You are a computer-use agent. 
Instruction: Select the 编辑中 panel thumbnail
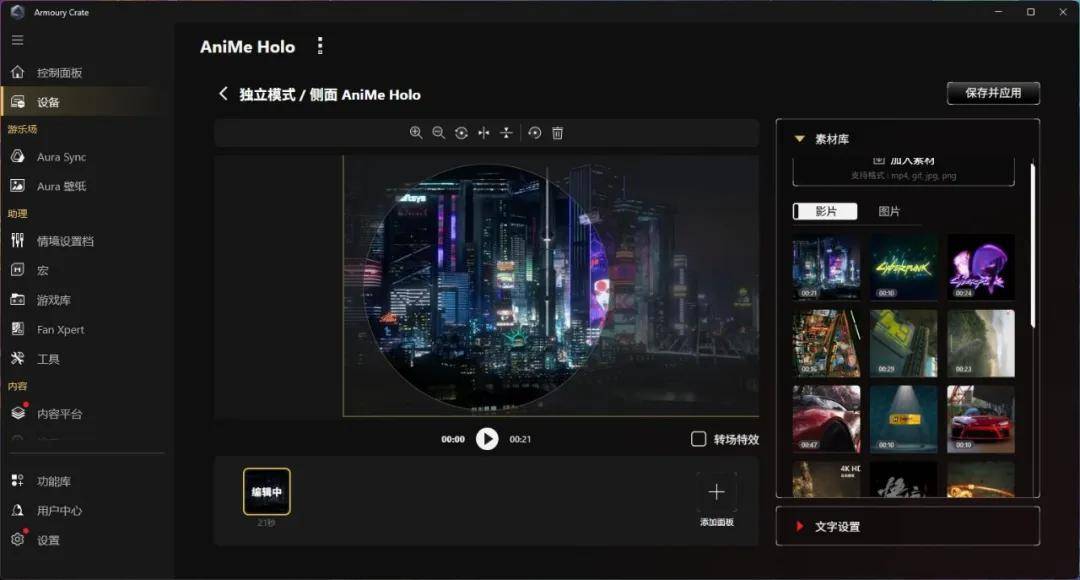(267, 492)
